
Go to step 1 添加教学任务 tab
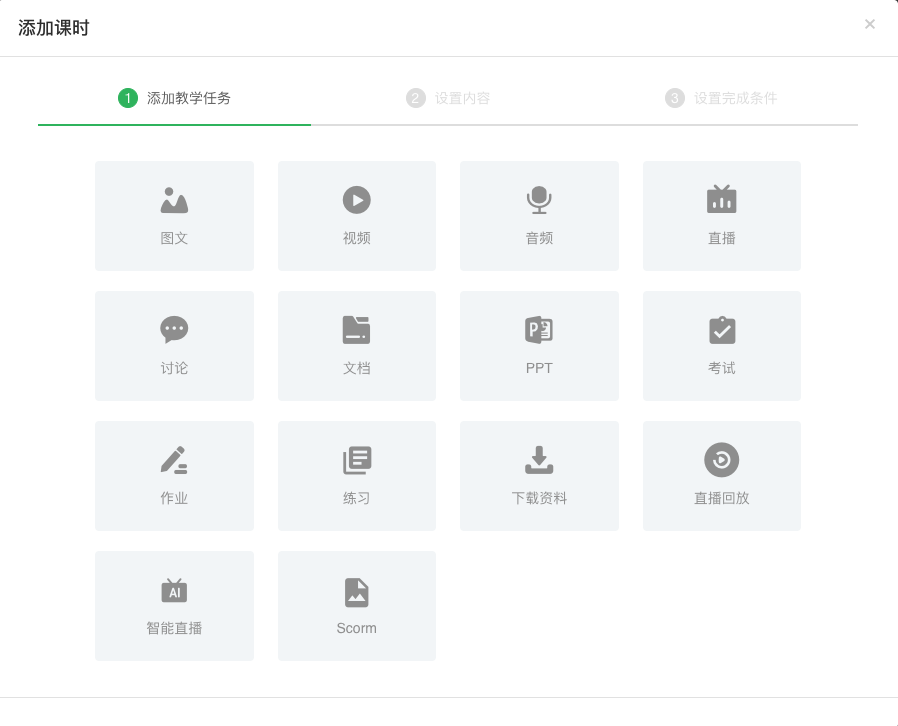[x=175, y=98]
